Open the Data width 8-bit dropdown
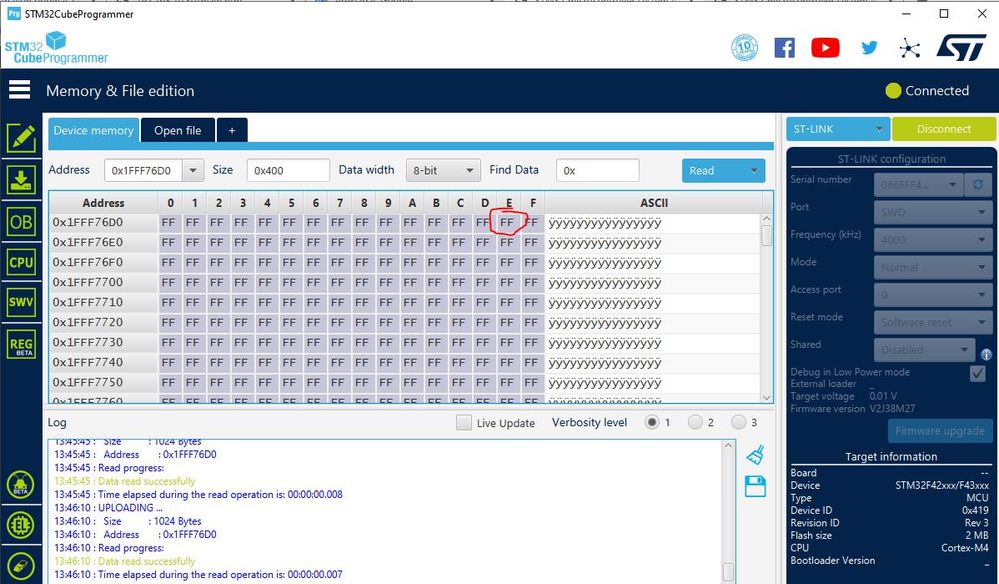 click(x=443, y=170)
